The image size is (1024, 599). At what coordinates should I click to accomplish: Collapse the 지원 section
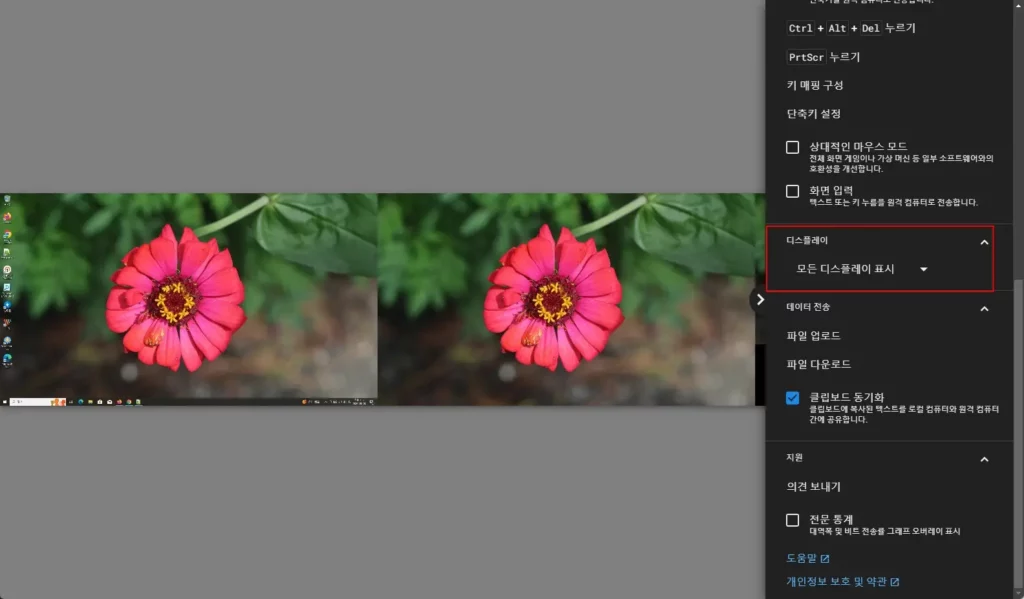[x=984, y=460]
